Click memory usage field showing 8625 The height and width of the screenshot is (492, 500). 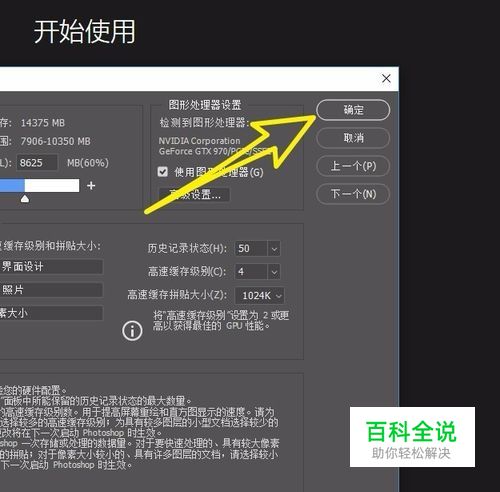[x=37, y=163]
